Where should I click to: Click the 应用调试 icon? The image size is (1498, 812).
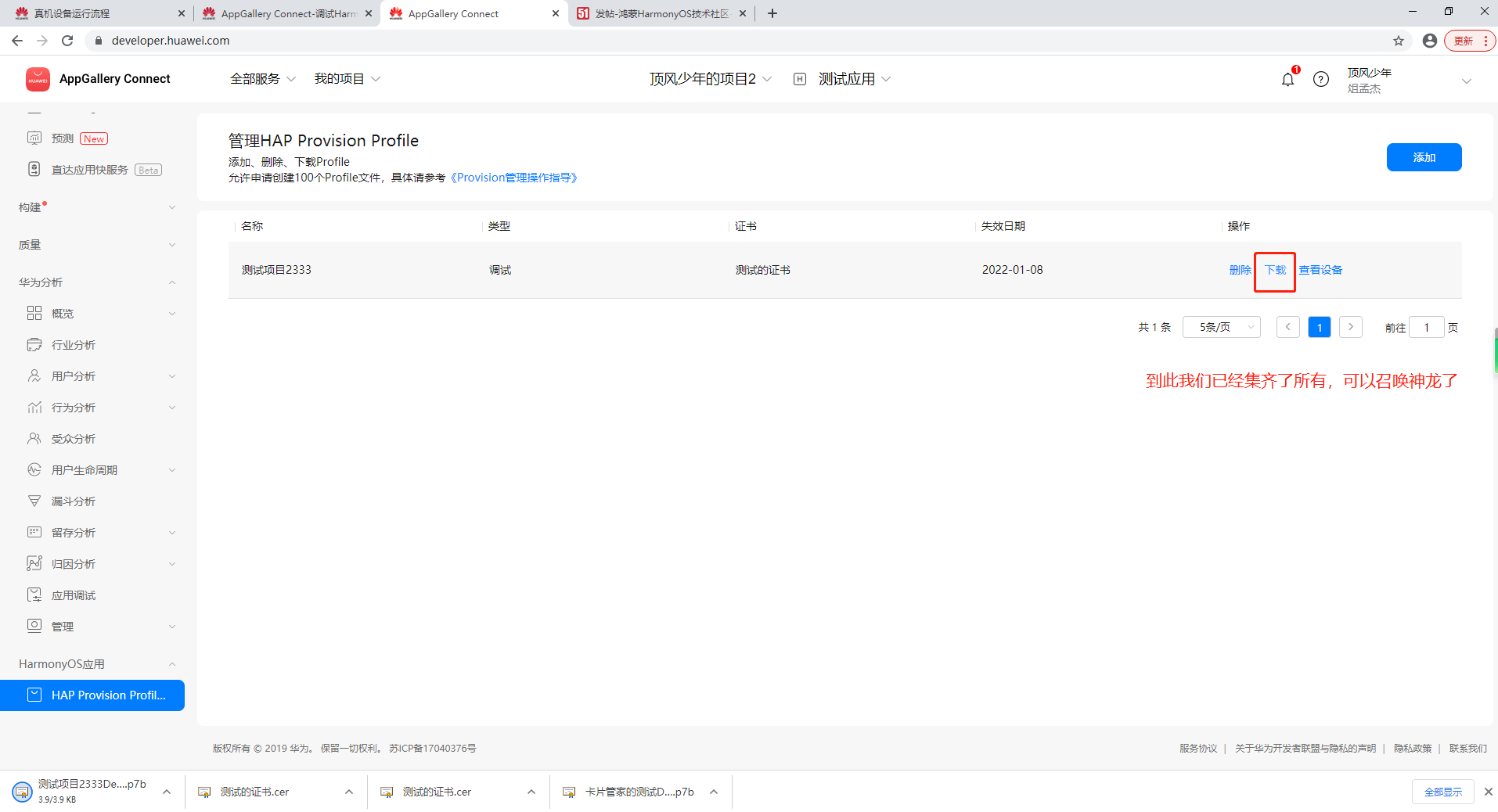(x=34, y=595)
